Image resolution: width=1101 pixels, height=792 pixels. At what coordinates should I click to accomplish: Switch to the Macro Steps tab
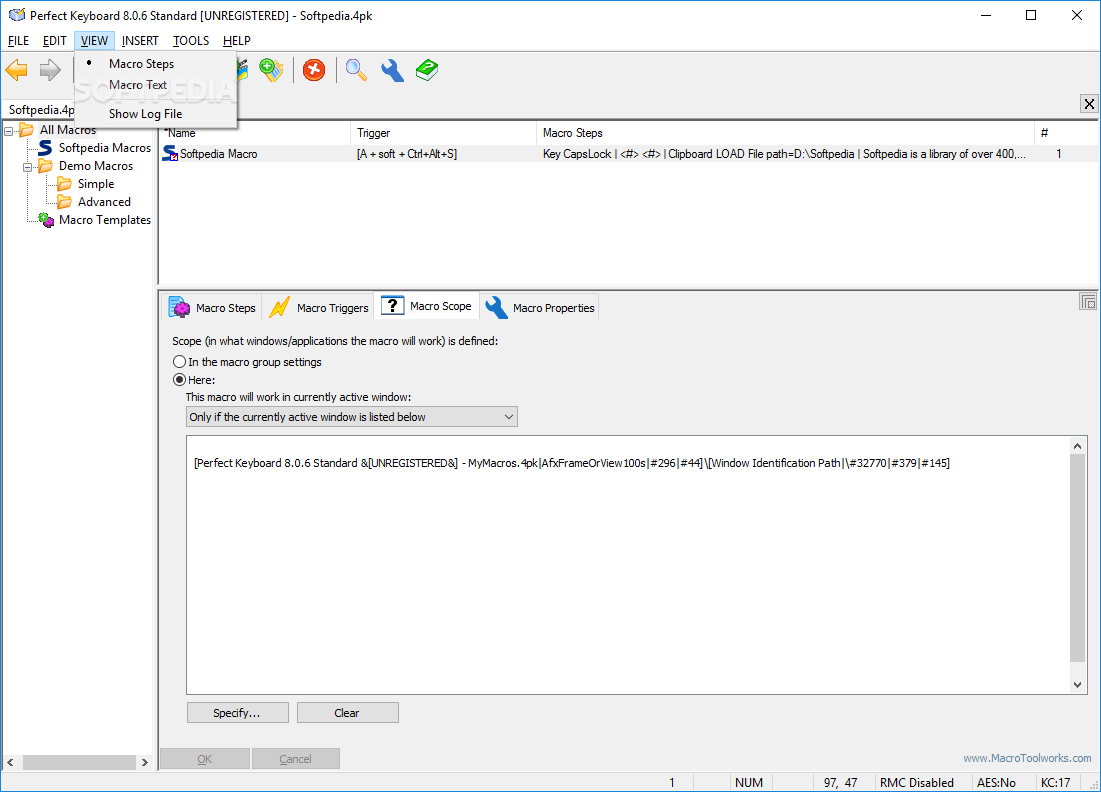click(x=212, y=308)
